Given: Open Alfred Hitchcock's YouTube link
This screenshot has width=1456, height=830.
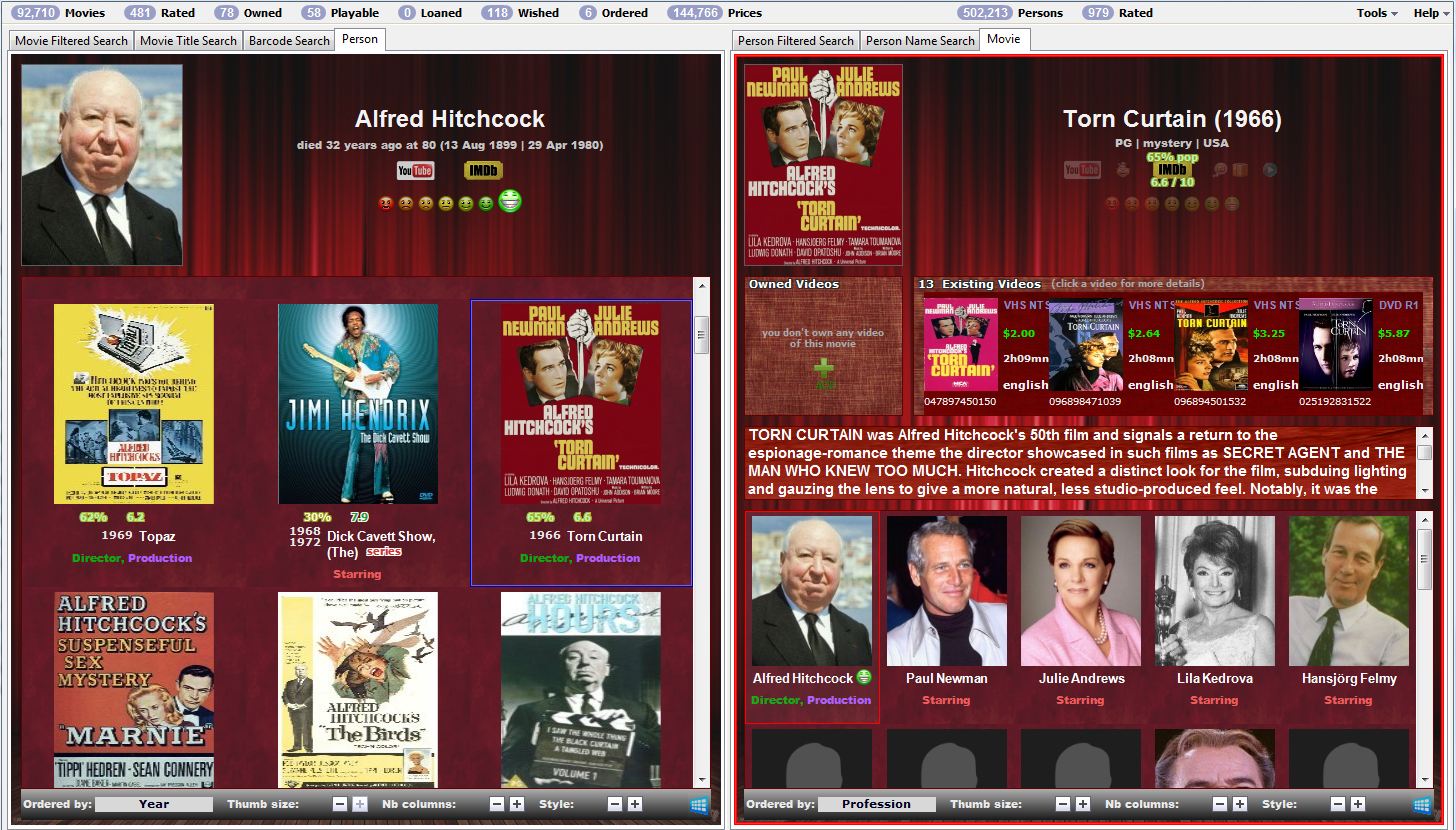Looking at the screenshot, I should 415,171.
